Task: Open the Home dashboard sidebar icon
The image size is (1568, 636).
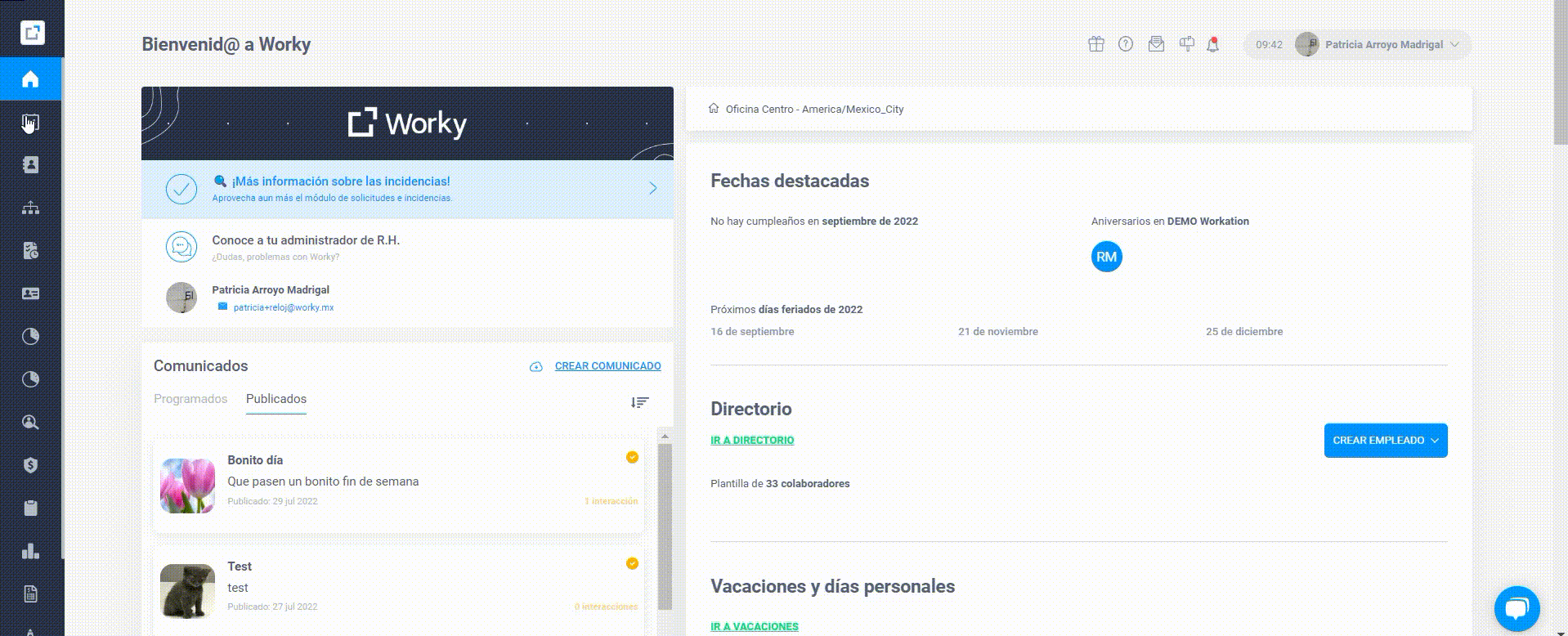Action: coord(30,79)
